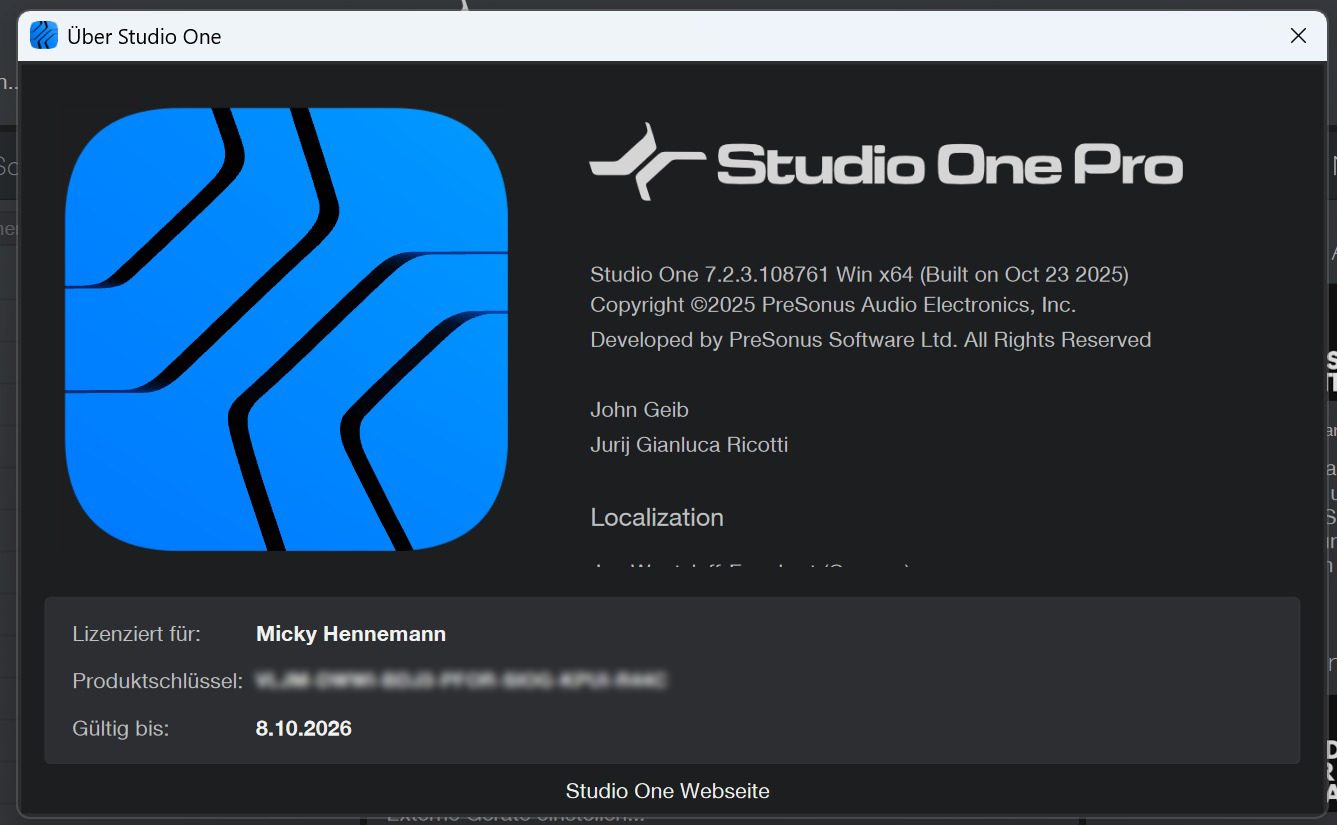This screenshot has height=825, width=1337.
Task: Open the Studio One Webseite link
Action: (667, 791)
